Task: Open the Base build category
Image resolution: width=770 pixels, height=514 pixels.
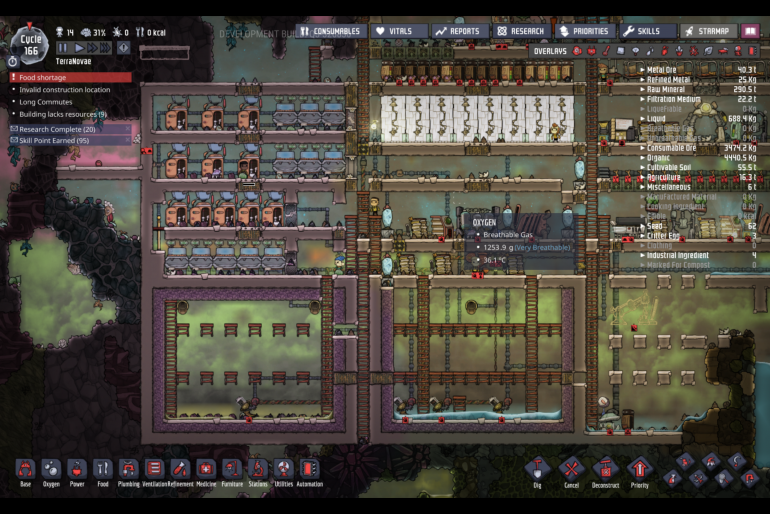Action: point(26,469)
